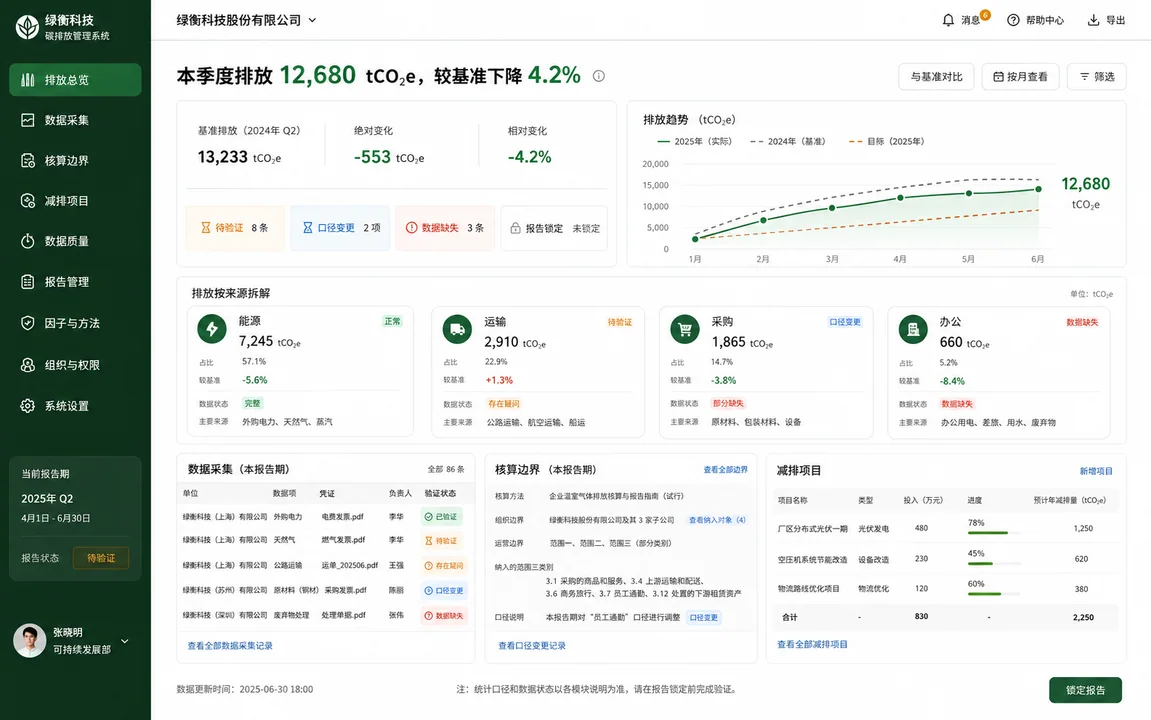Click 查看口径变更记录 link

click(x=532, y=646)
